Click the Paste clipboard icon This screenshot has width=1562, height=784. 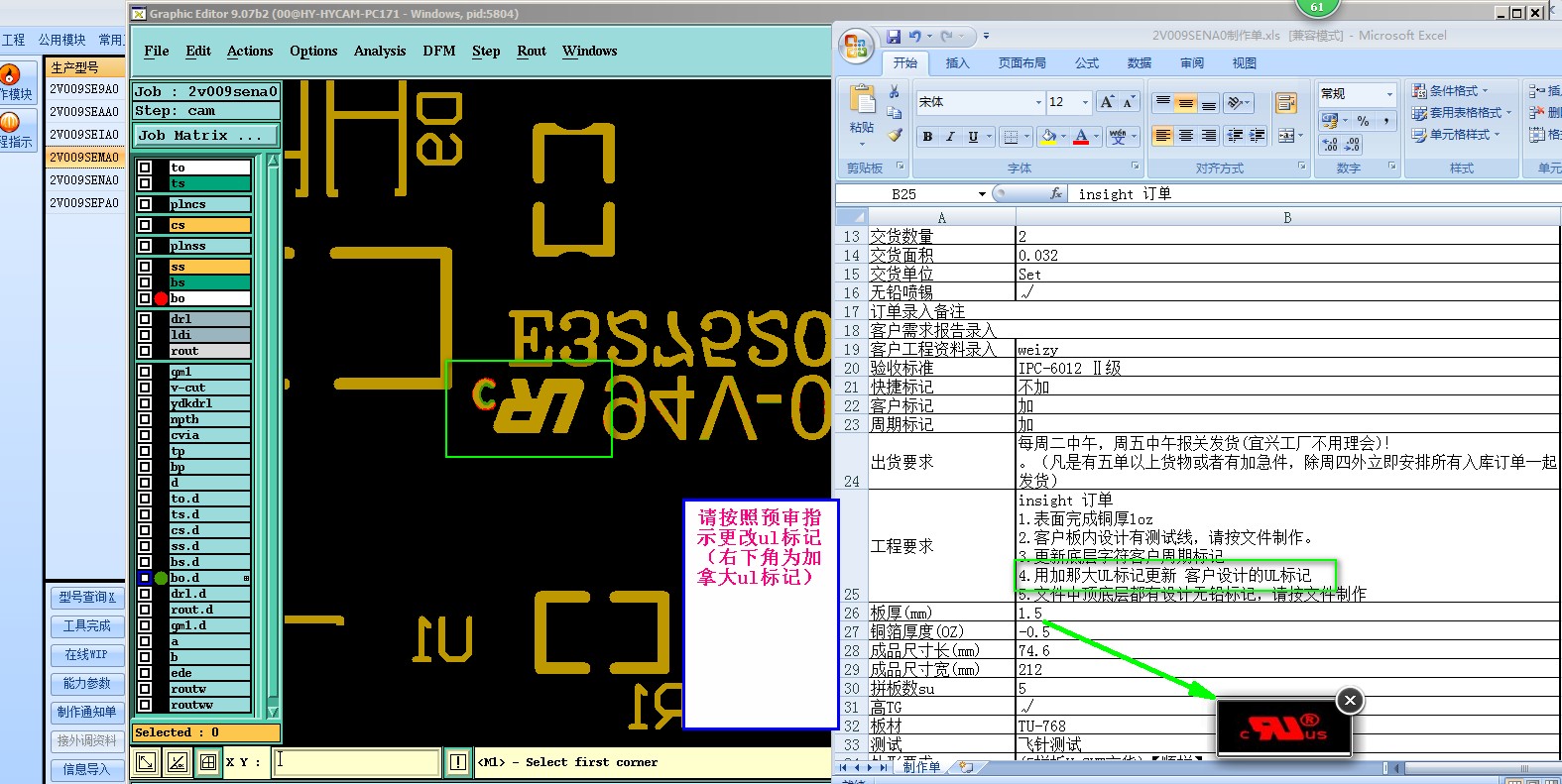pyautogui.click(x=862, y=100)
